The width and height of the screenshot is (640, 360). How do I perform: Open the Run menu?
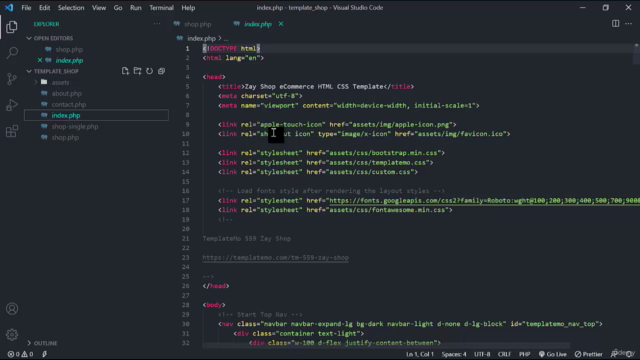pos(136,8)
